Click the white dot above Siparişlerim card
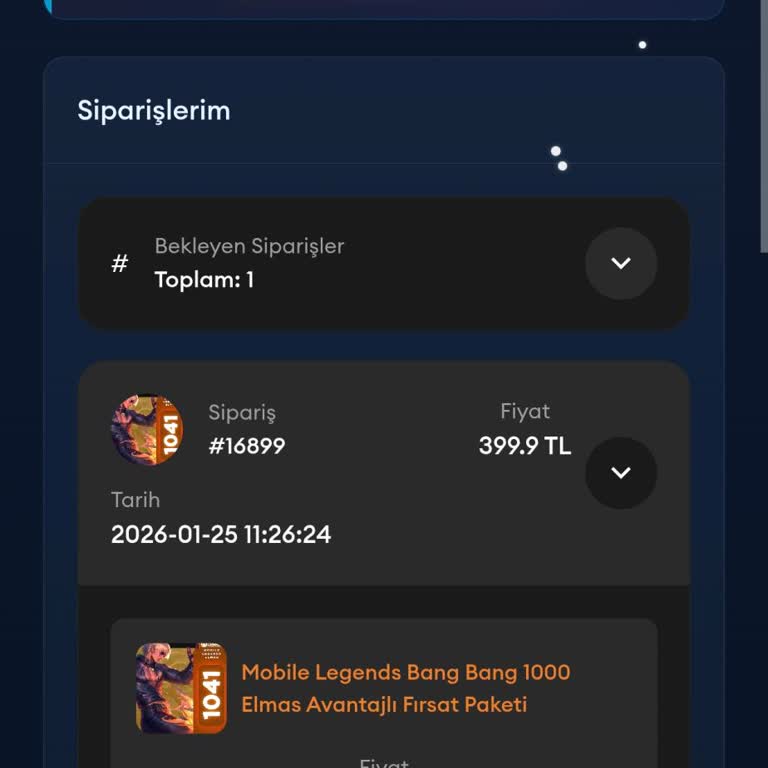The image size is (768, 768). 642,45
